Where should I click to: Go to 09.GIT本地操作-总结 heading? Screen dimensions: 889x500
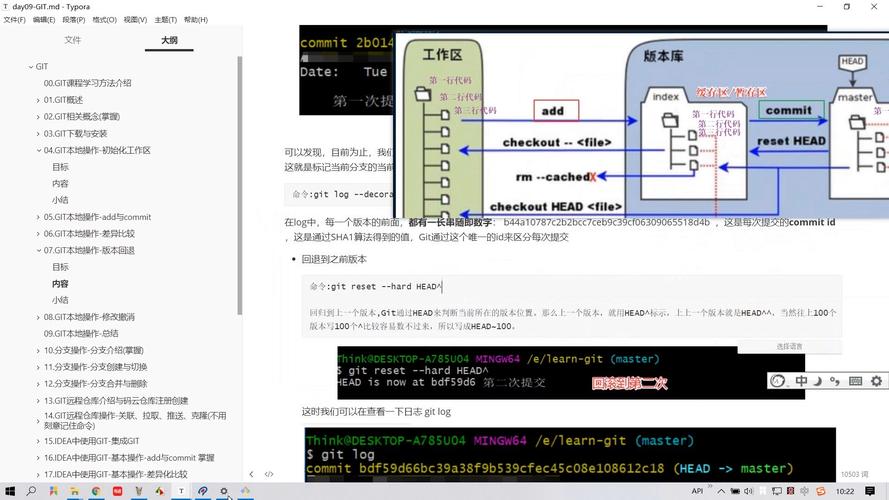click(x=81, y=333)
